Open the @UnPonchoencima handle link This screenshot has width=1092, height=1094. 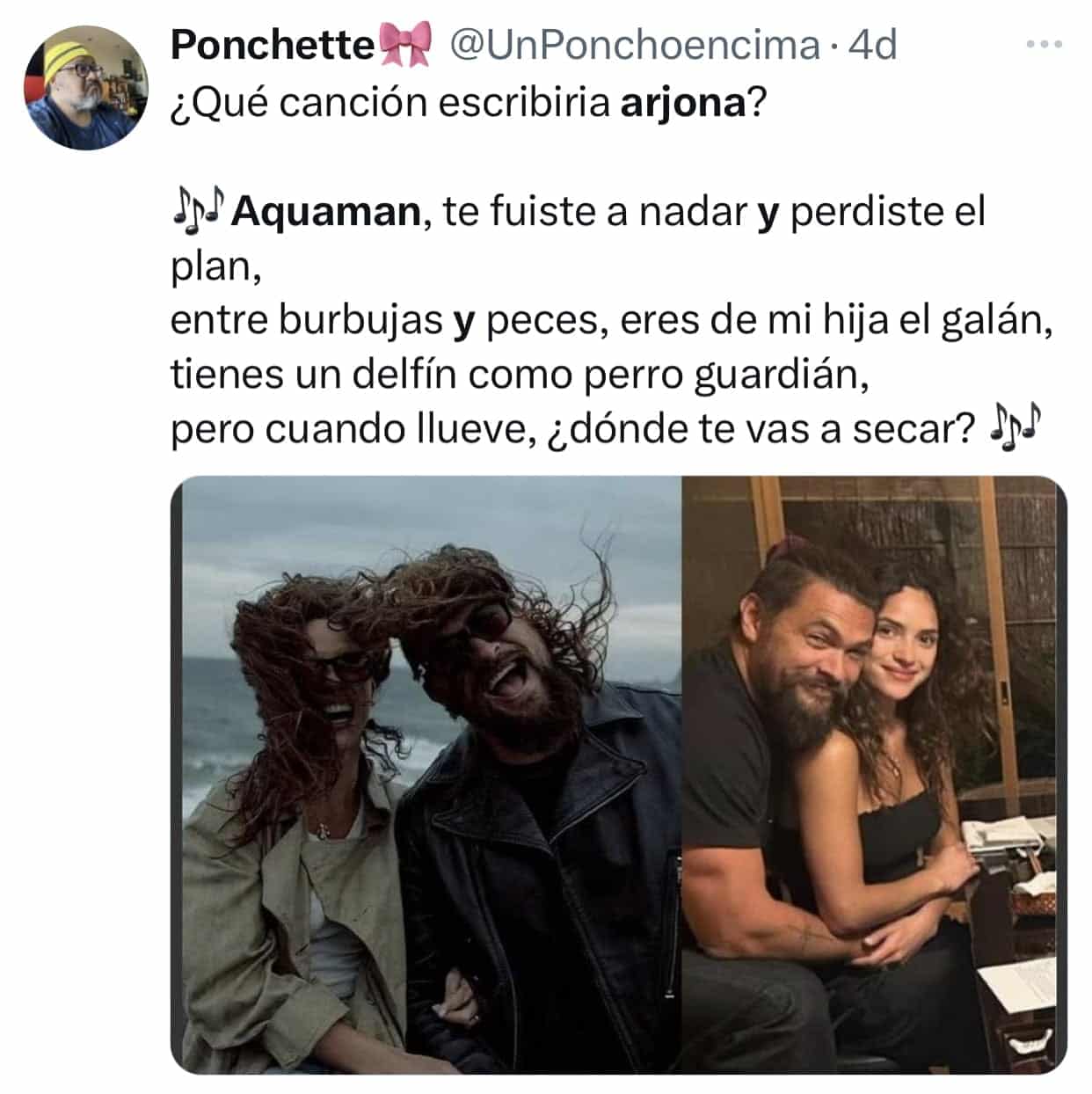634,45
